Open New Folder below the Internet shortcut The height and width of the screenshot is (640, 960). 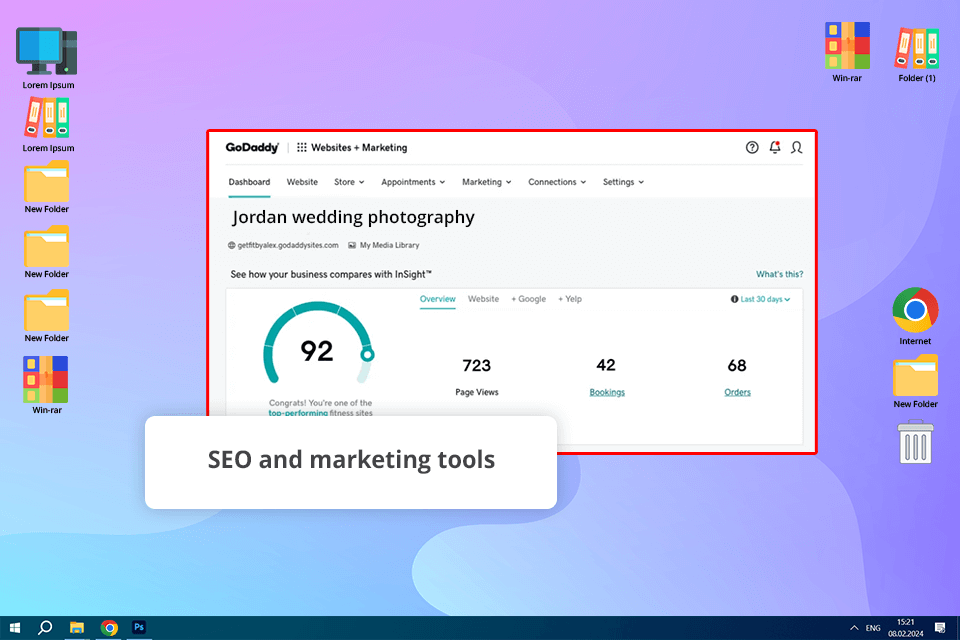pyautogui.click(x=915, y=375)
